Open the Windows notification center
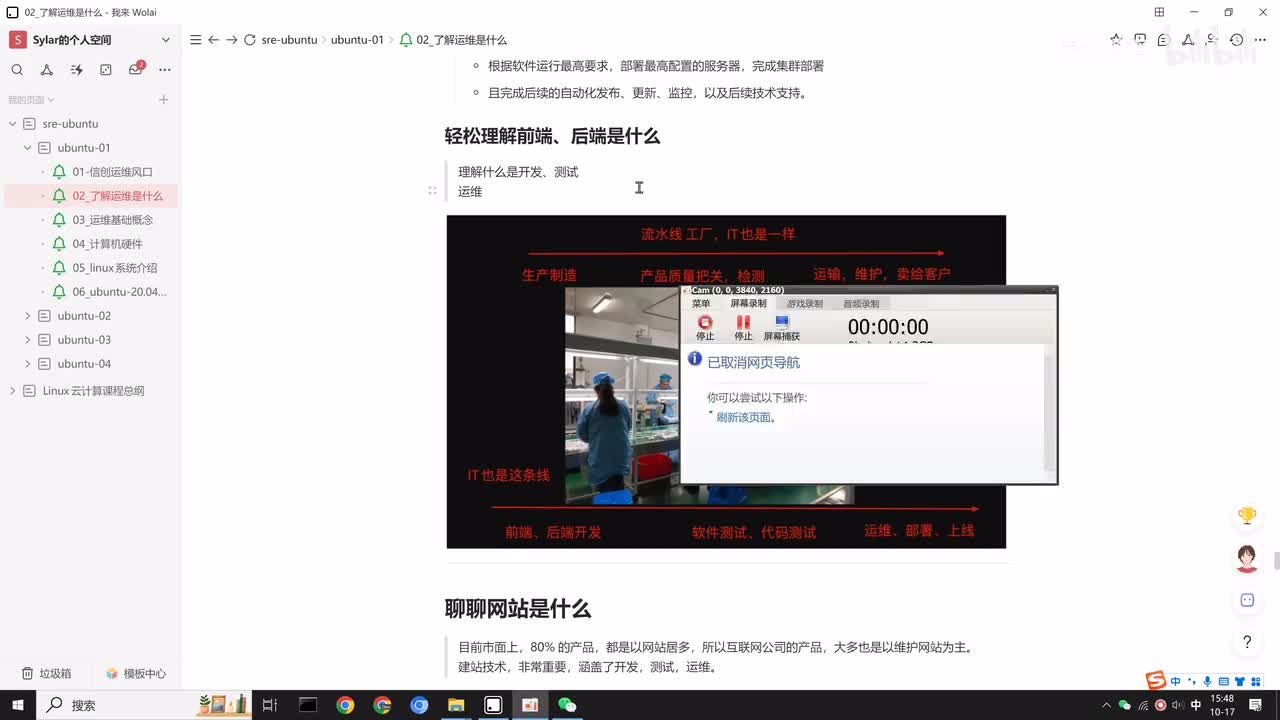Screen dimensions: 1280x720 [1256, 705]
